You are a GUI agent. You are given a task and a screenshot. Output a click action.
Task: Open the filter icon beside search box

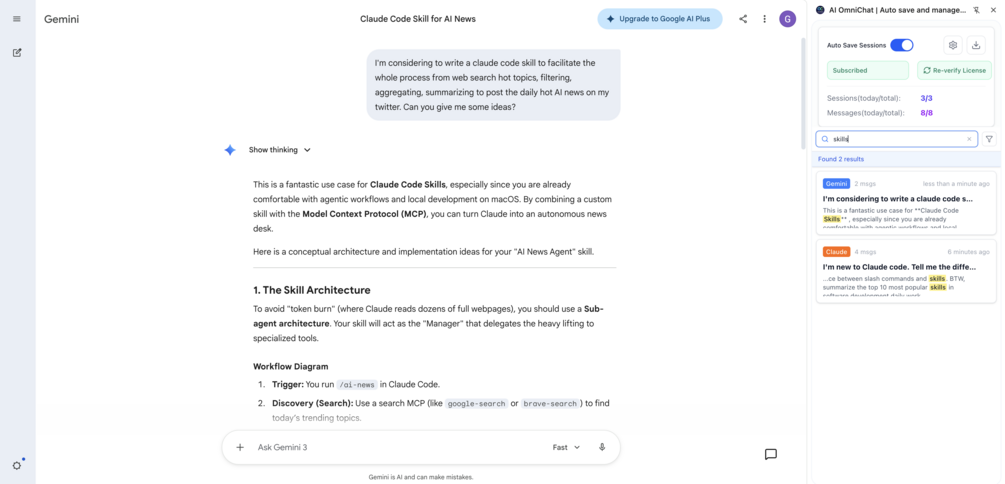(989, 138)
